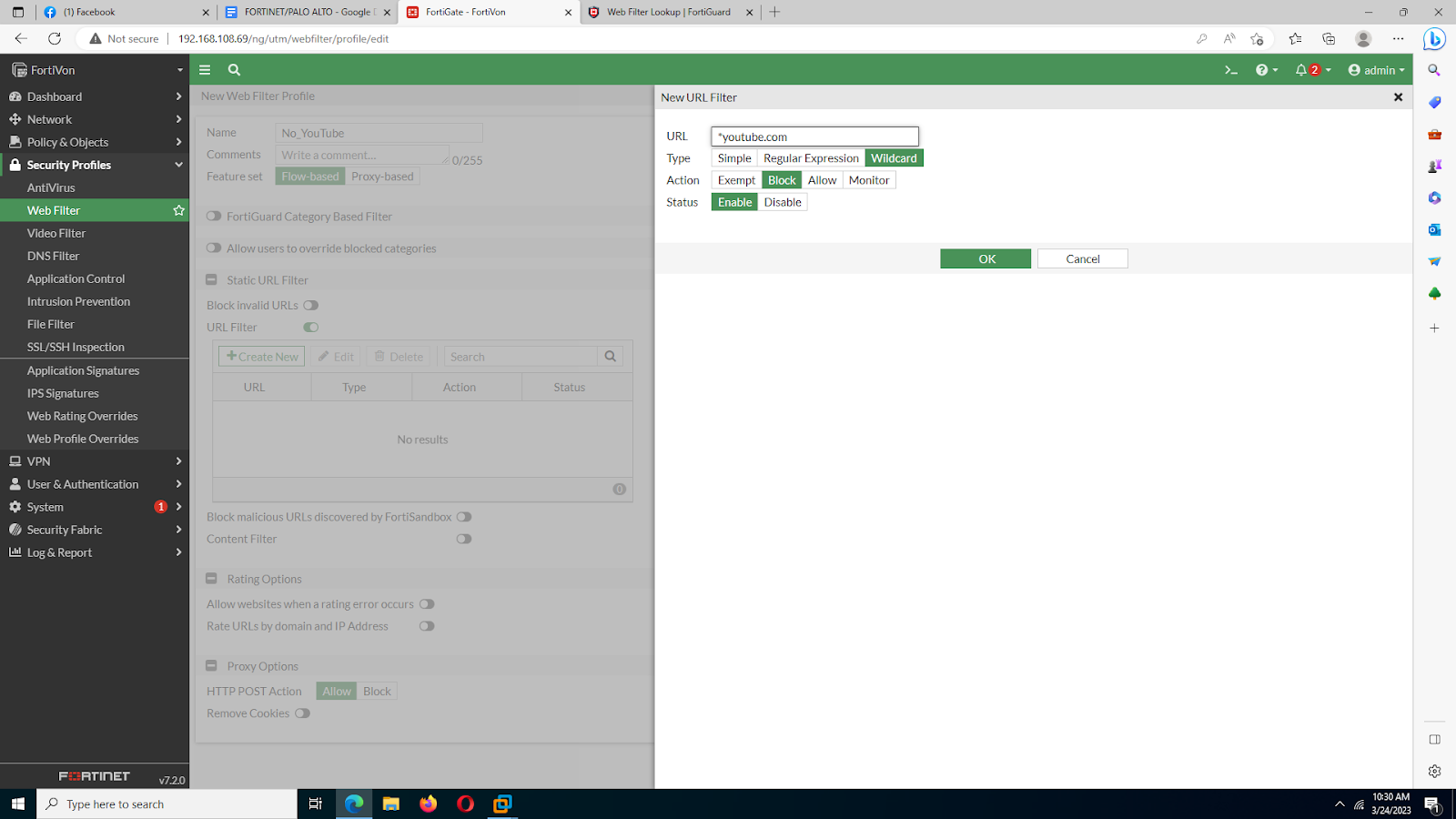Close the New URL Filter panel
The width and height of the screenshot is (1456, 819).
tap(1399, 97)
